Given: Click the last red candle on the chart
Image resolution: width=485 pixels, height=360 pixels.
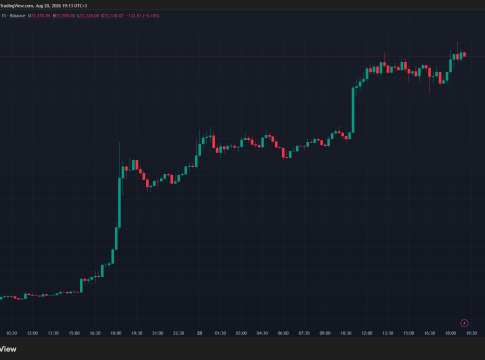Looking at the screenshot, I should [464, 54].
